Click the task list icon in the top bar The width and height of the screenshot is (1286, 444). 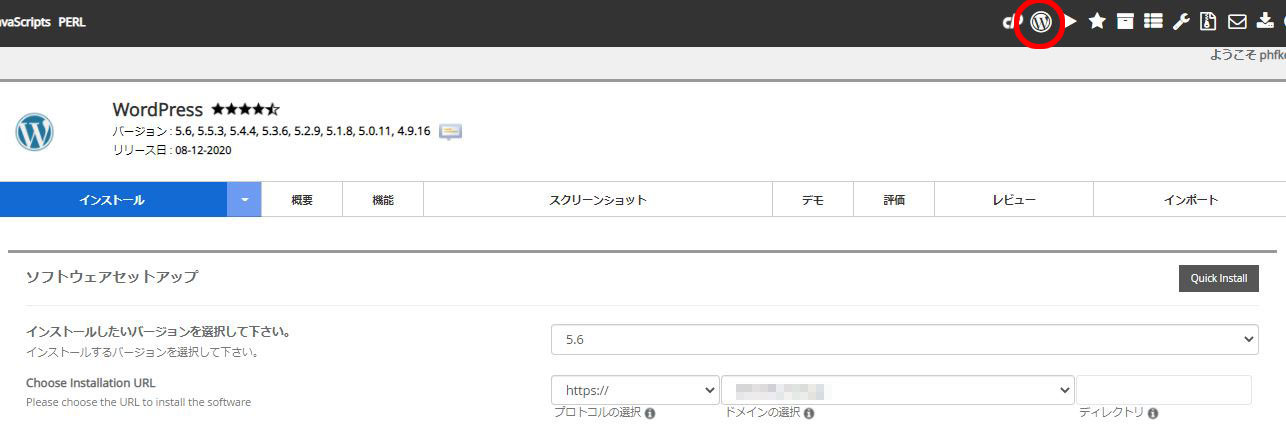[1153, 21]
